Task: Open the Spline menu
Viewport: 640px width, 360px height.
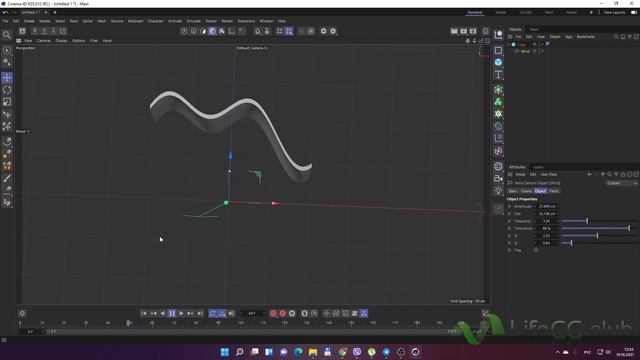Action: click(88, 21)
